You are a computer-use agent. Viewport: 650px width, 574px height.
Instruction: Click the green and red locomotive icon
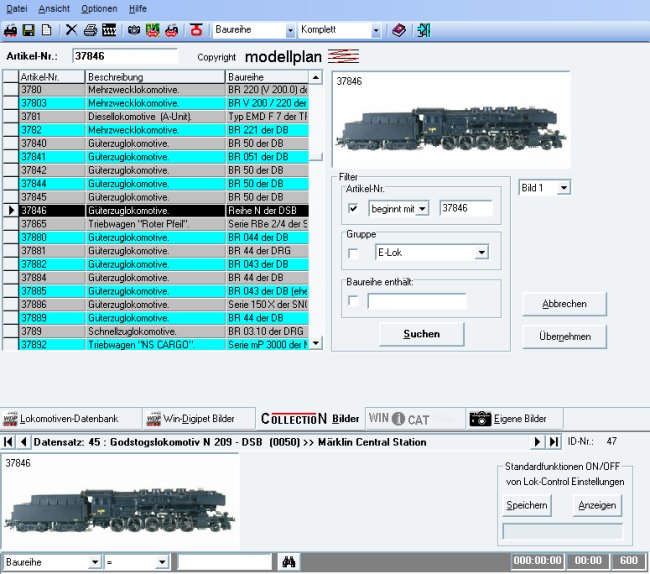pos(153,30)
